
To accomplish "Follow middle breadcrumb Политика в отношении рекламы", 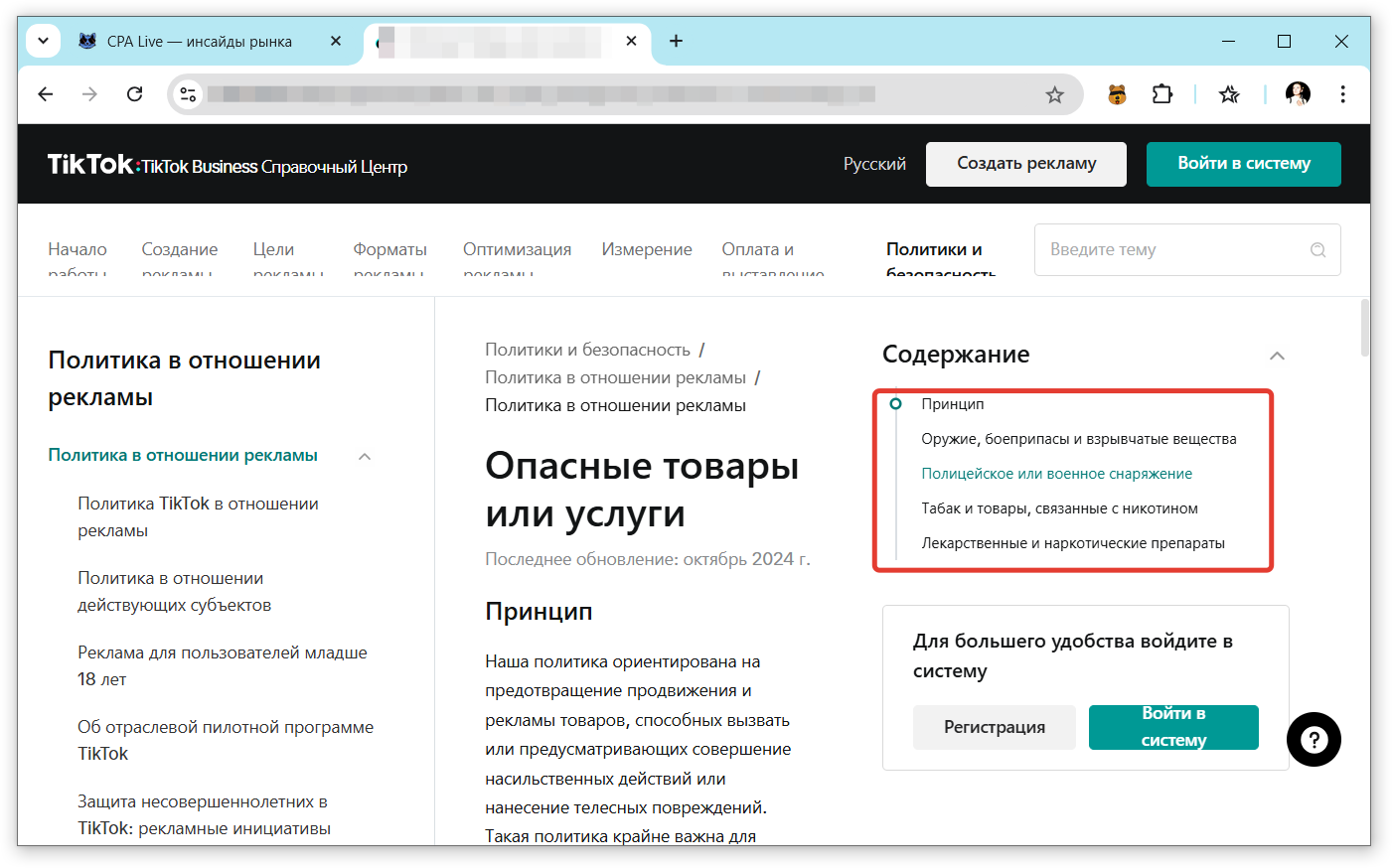I will [x=615, y=377].
